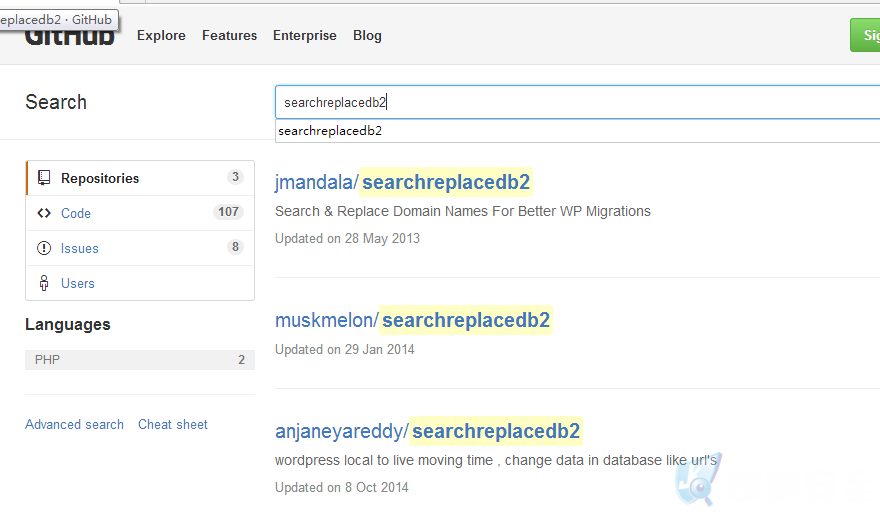The height and width of the screenshot is (517, 880).
Task: Open the Features navigation link
Action: 230,35
